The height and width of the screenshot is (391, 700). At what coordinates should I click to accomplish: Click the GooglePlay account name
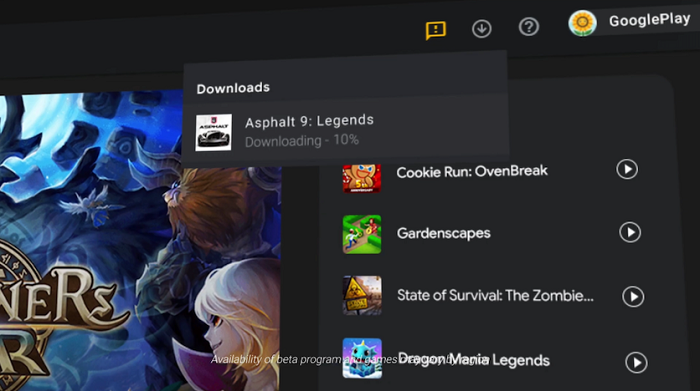click(x=650, y=20)
